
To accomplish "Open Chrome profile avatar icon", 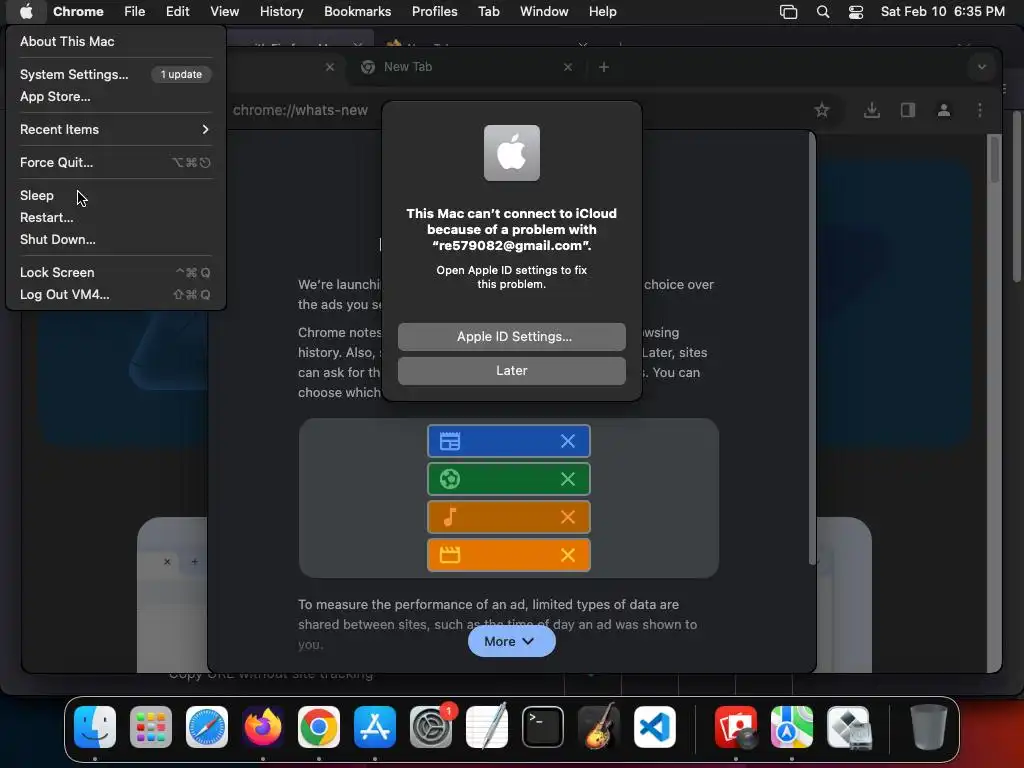I will click(944, 110).
